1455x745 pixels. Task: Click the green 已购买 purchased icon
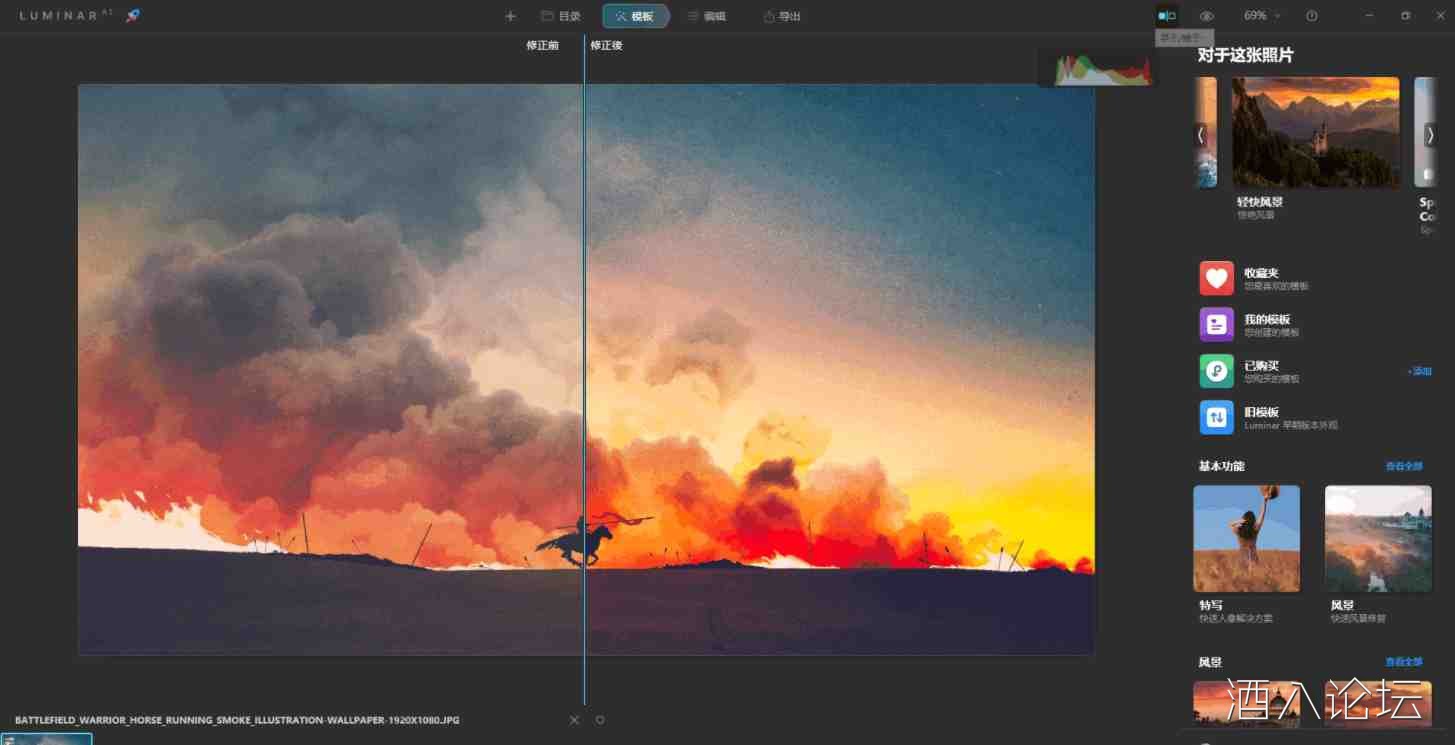(1217, 371)
